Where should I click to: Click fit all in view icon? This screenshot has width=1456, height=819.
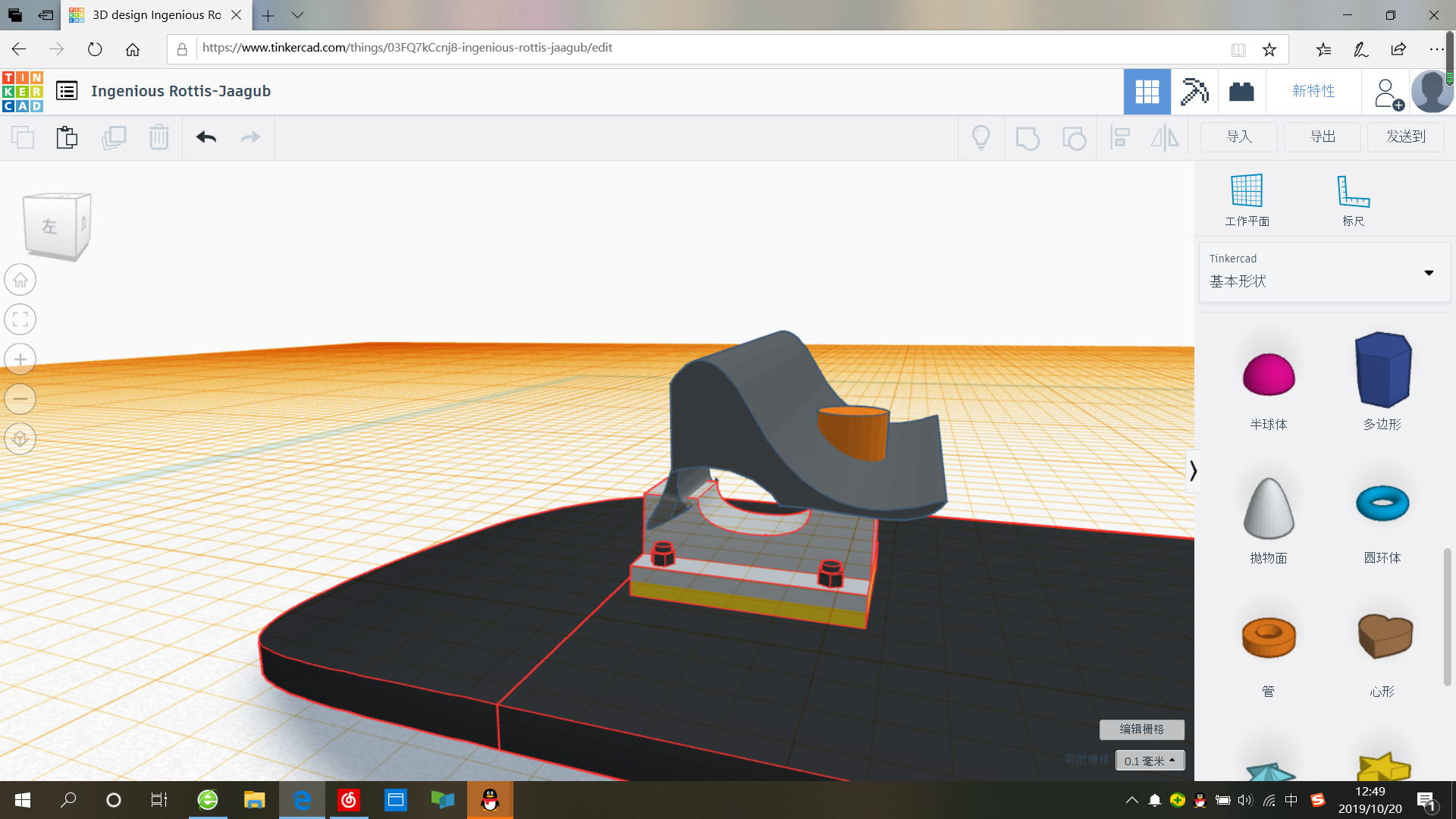(20, 319)
